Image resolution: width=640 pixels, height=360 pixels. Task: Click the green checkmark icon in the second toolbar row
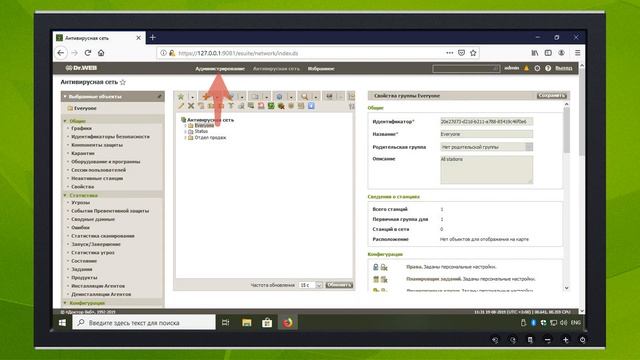pos(271,106)
